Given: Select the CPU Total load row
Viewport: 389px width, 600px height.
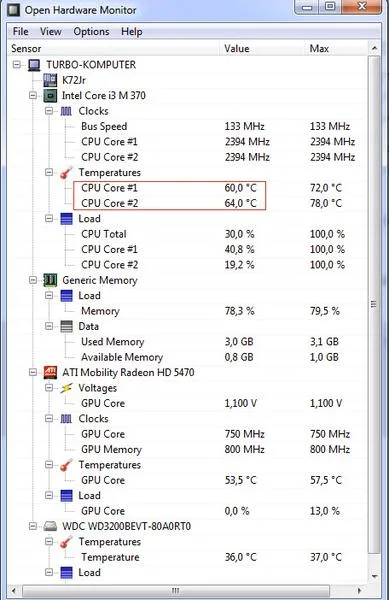Looking at the screenshot, I should pos(187,234).
